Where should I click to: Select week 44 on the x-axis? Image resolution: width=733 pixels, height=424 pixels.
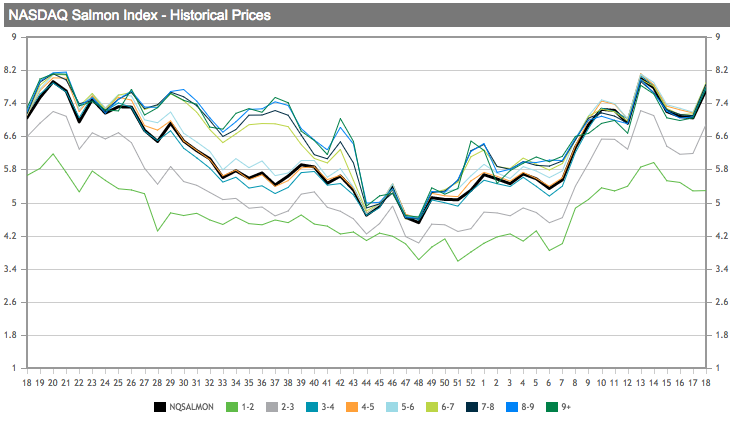pos(366,383)
